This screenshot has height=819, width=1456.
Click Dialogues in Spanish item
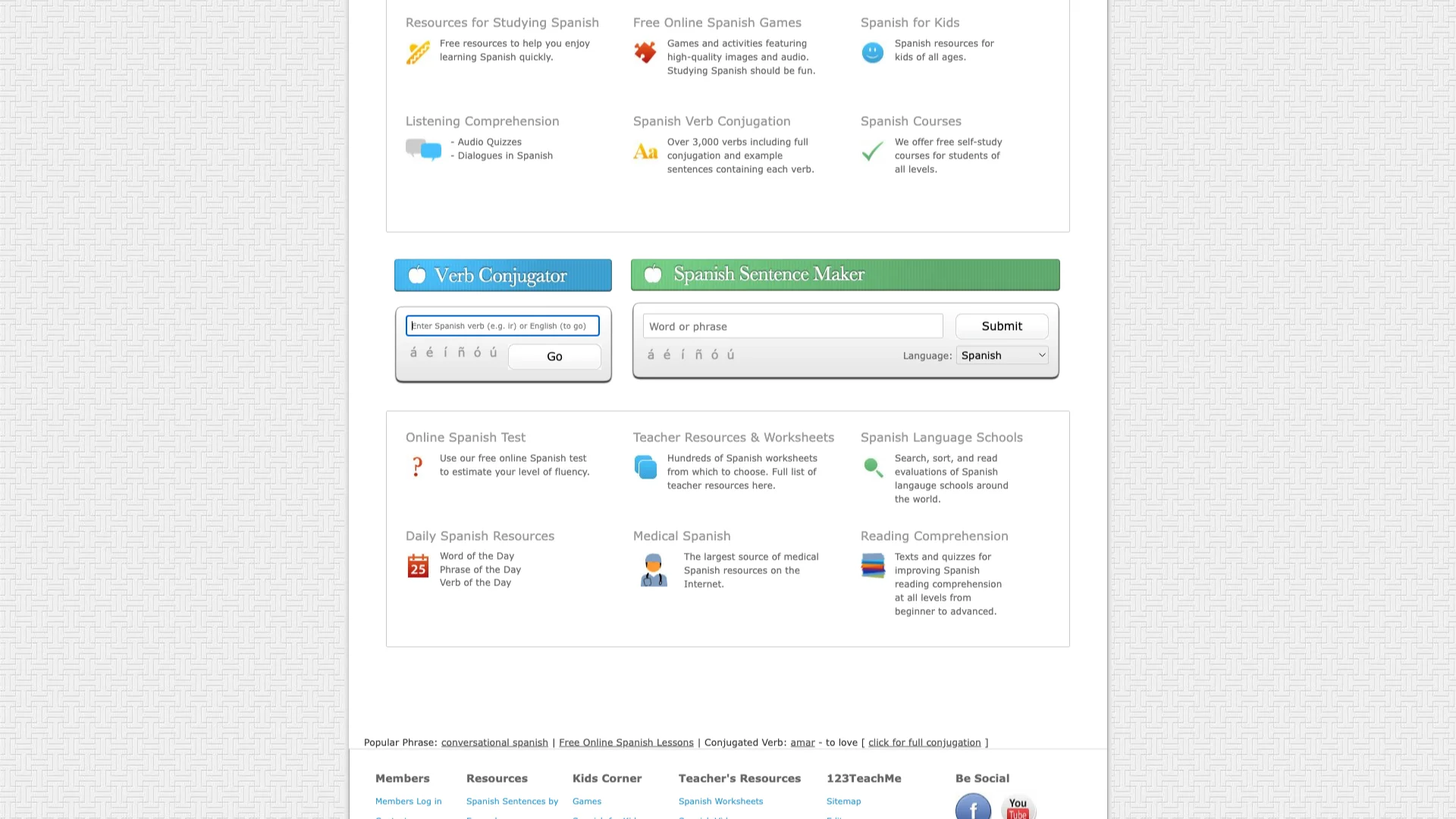coord(505,155)
